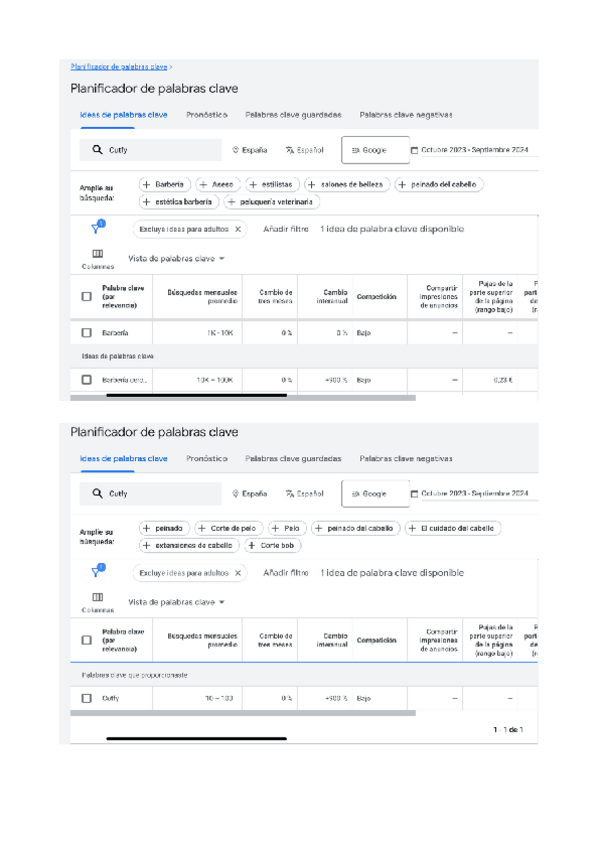The width and height of the screenshot is (600, 848).
Task: Add 'extensiones de cabello' via its plus icon
Action: (x=147, y=546)
